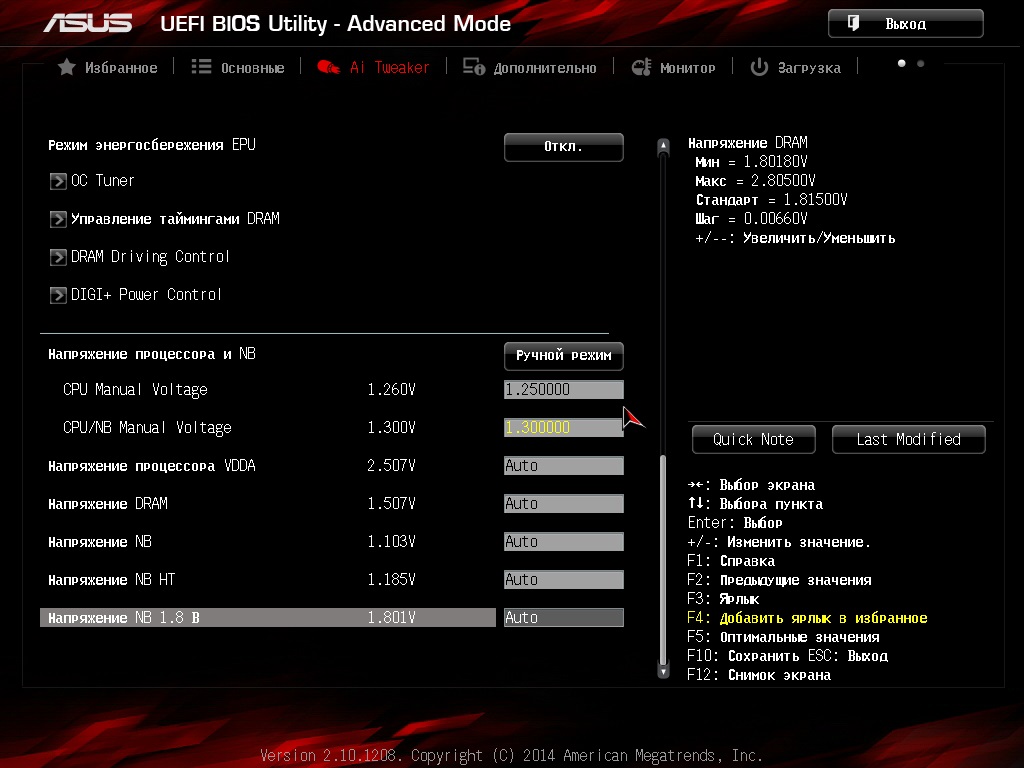Click the door icon in Выход button
Screen dimensions: 1024x768
click(x=854, y=24)
